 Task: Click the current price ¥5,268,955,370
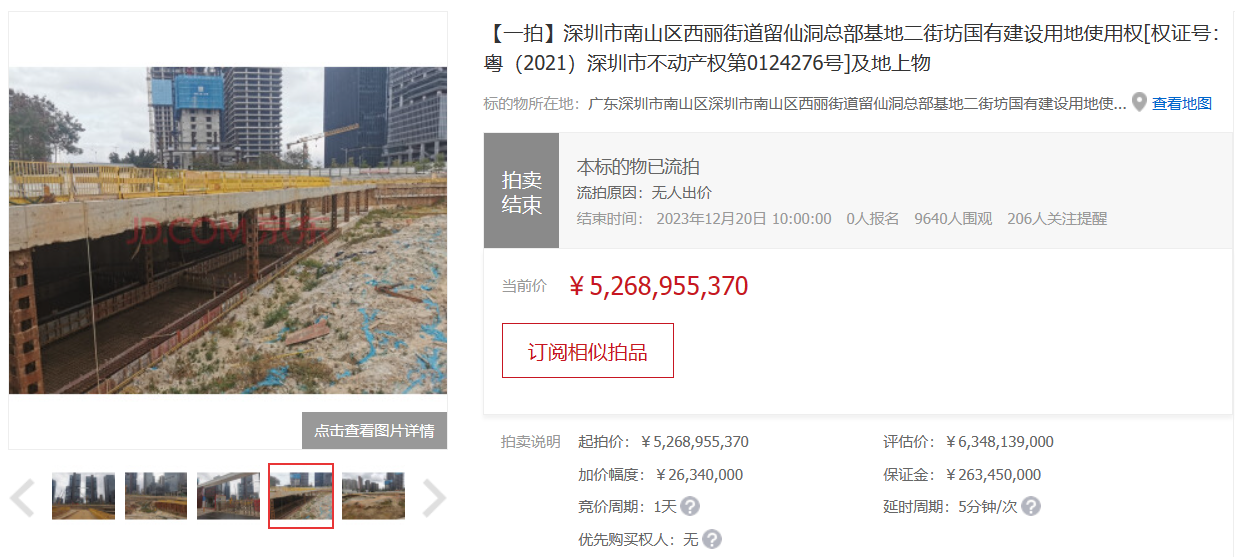coord(659,286)
